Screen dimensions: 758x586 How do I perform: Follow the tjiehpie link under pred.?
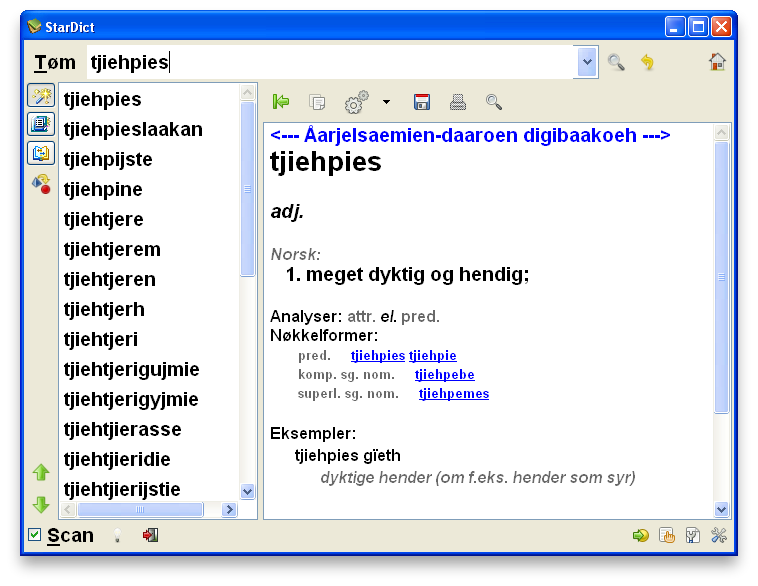tap(432, 355)
